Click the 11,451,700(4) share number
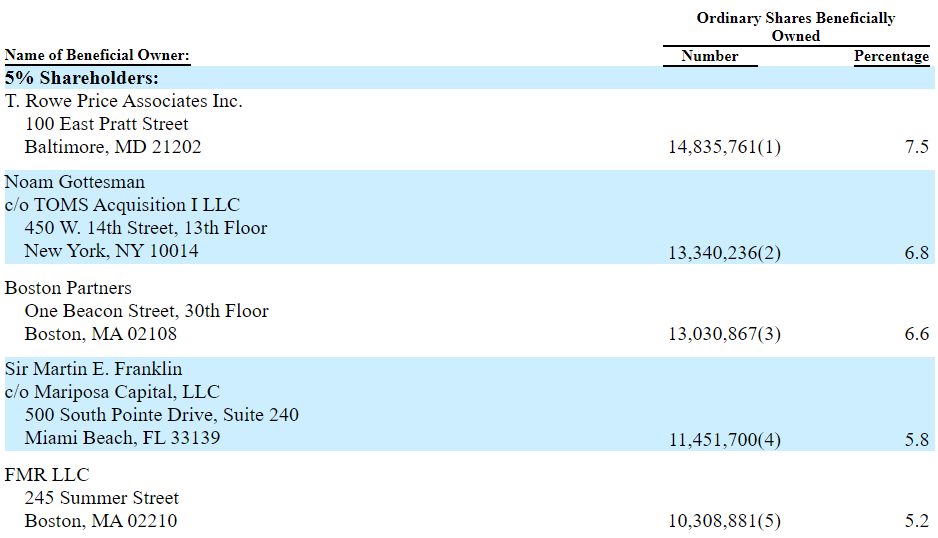This screenshot has height=538, width=938. click(x=724, y=439)
